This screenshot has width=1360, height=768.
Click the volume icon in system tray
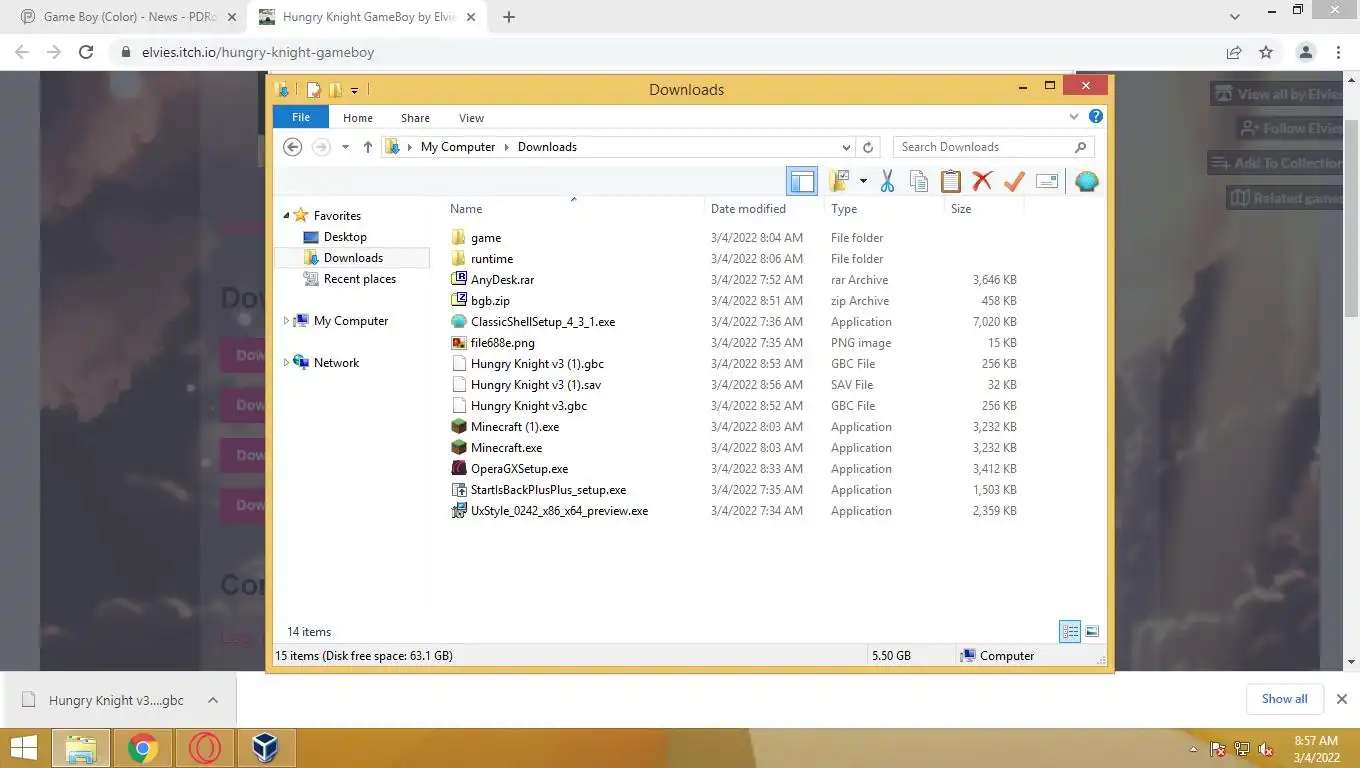1266,749
